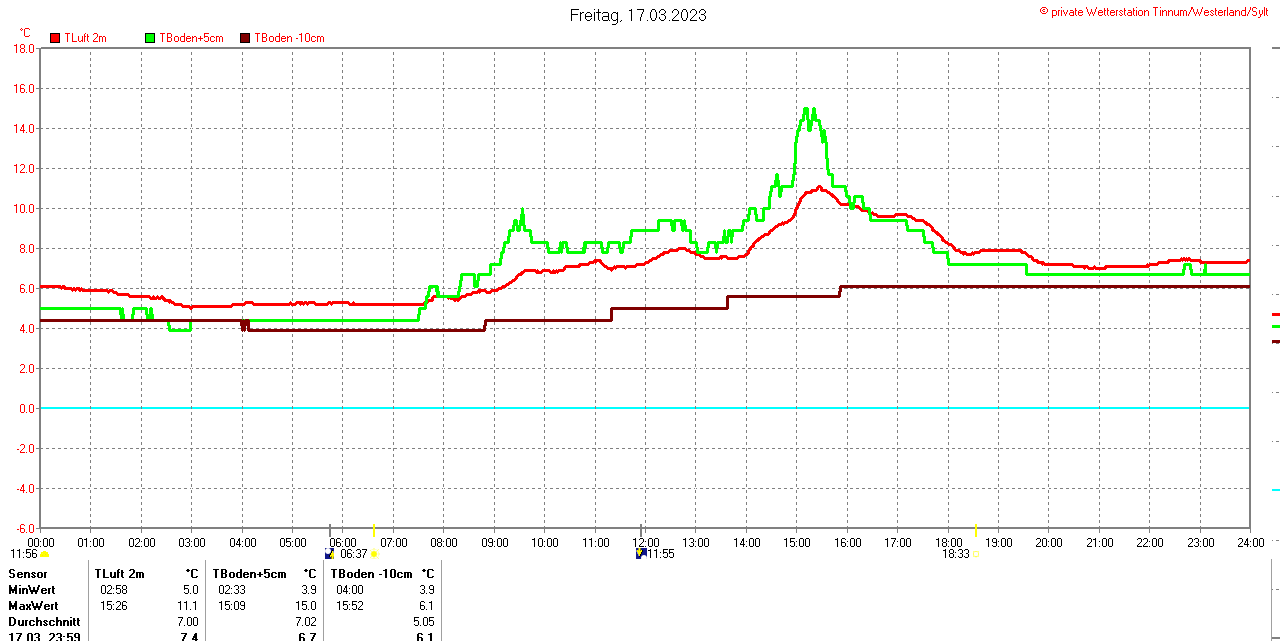Viewport: 1280px width, 641px height.
Task: Click the Sensor header in statistics table
Action: click(x=27, y=574)
